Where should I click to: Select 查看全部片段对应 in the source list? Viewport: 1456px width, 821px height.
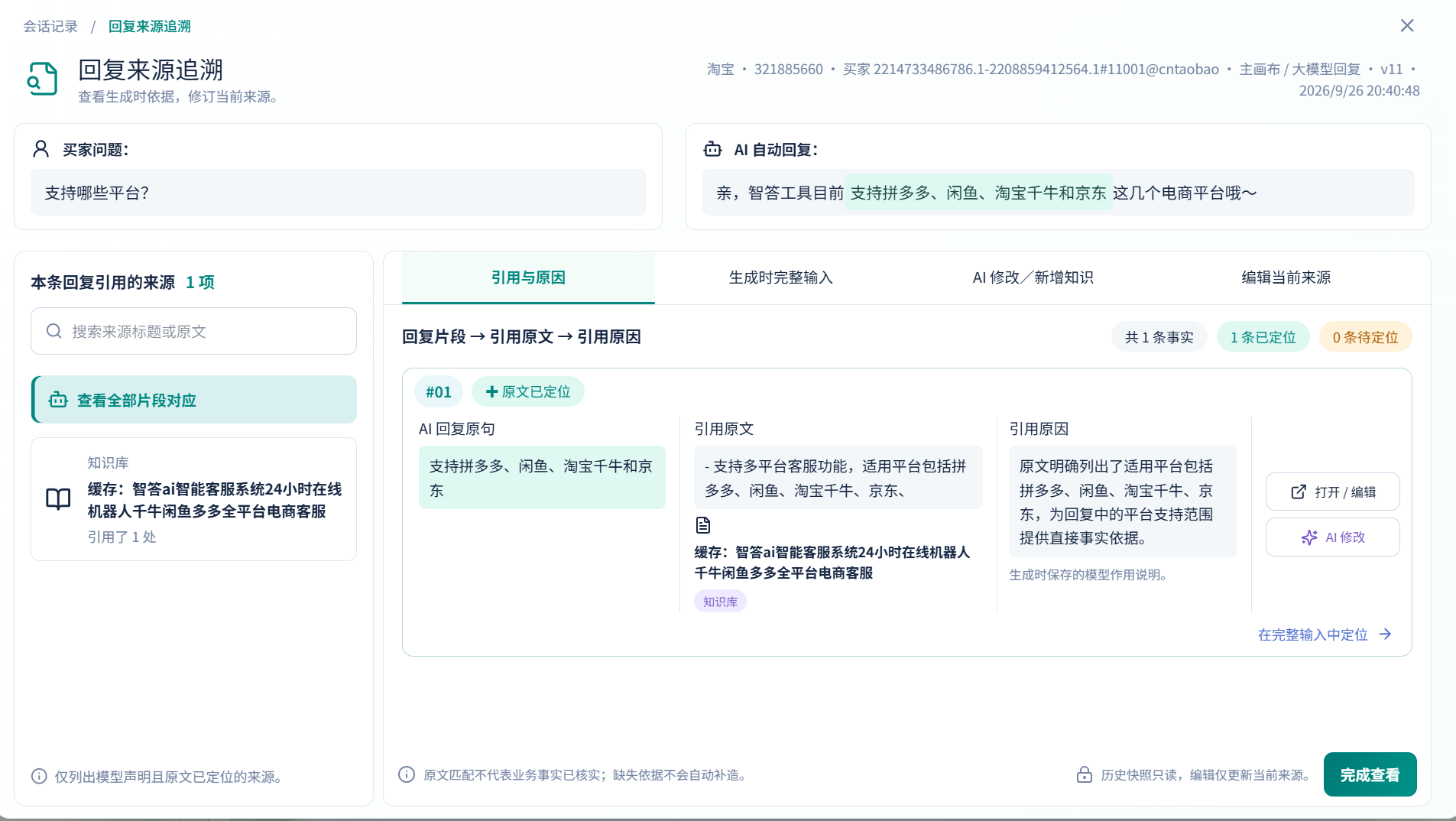194,399
